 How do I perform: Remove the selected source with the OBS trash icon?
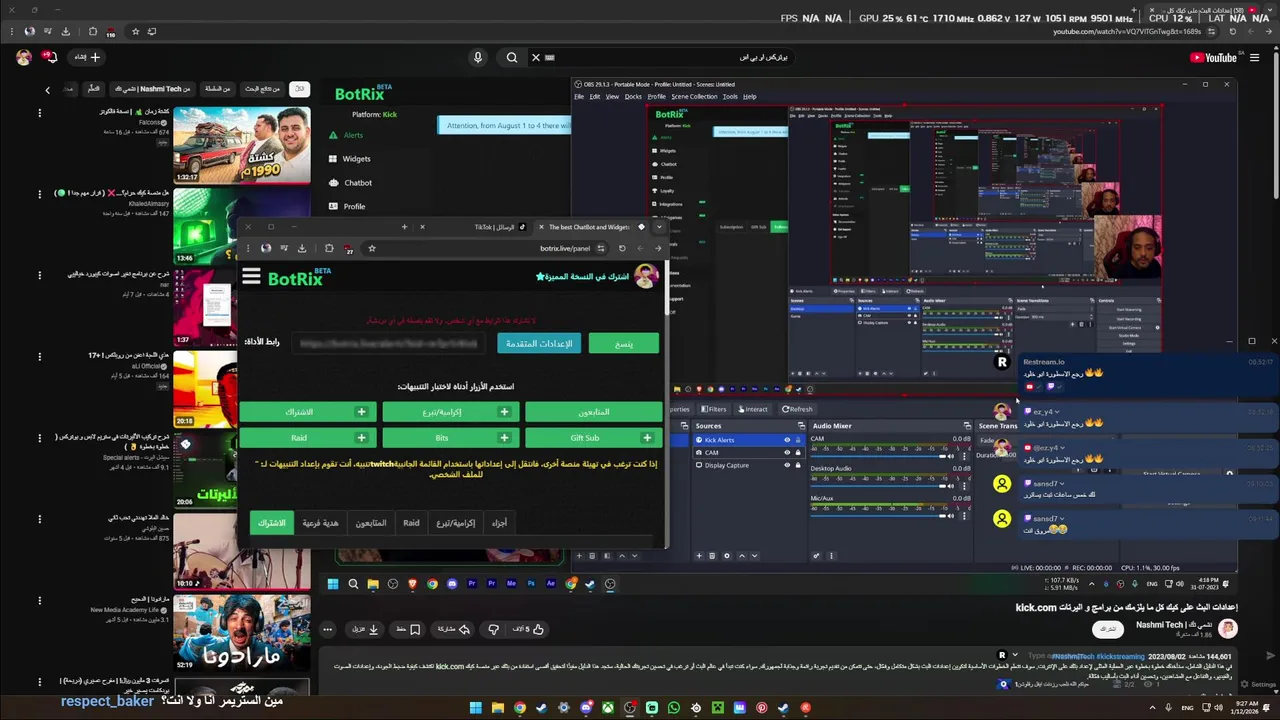point(712,556)
